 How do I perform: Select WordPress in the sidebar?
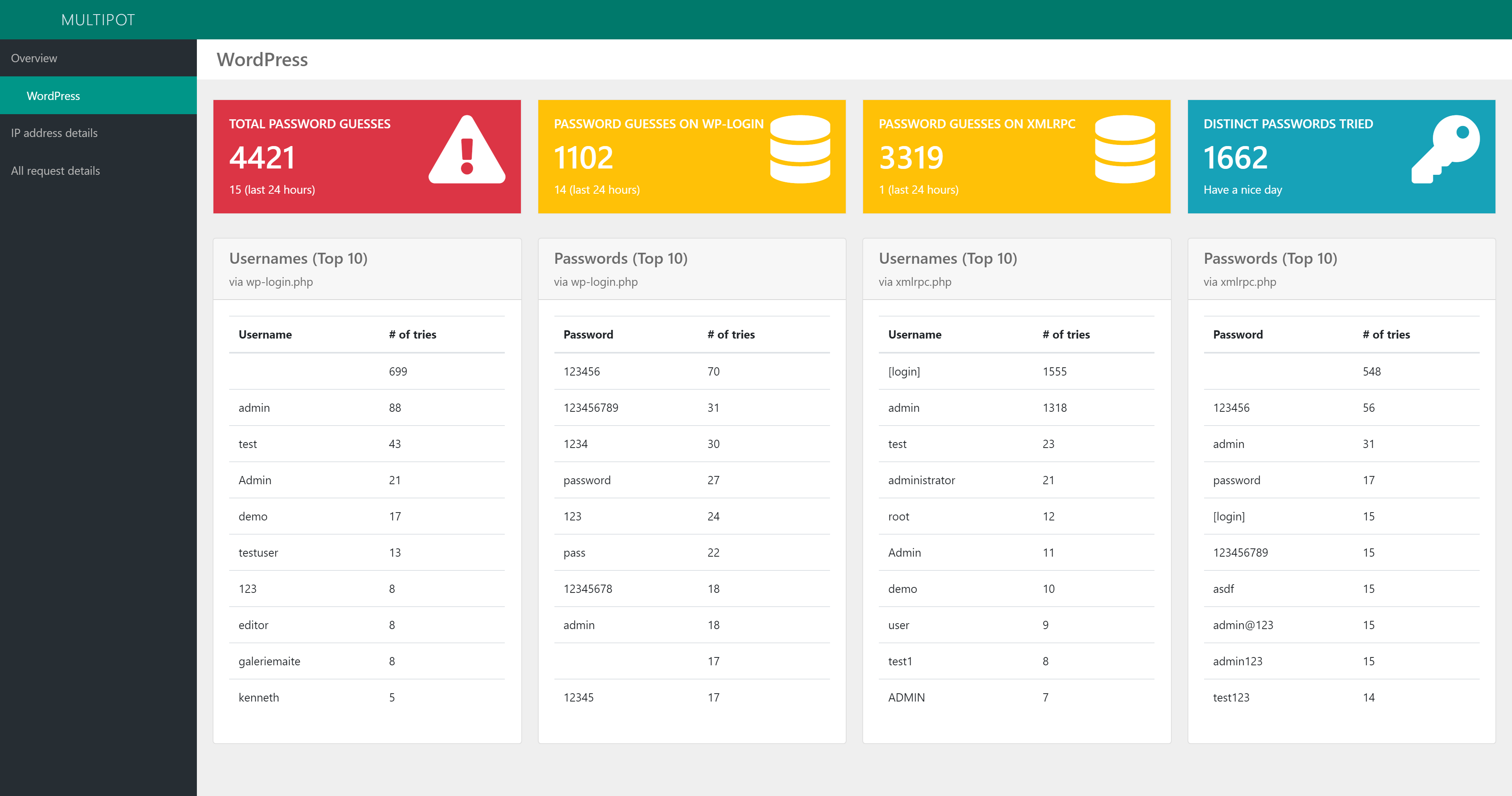98,96
